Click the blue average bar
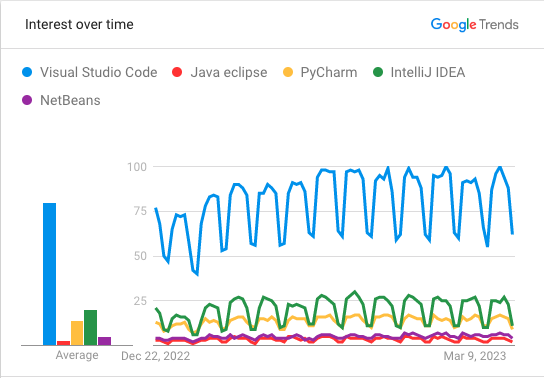The image size is (544, 378). (x=49, y=274)
